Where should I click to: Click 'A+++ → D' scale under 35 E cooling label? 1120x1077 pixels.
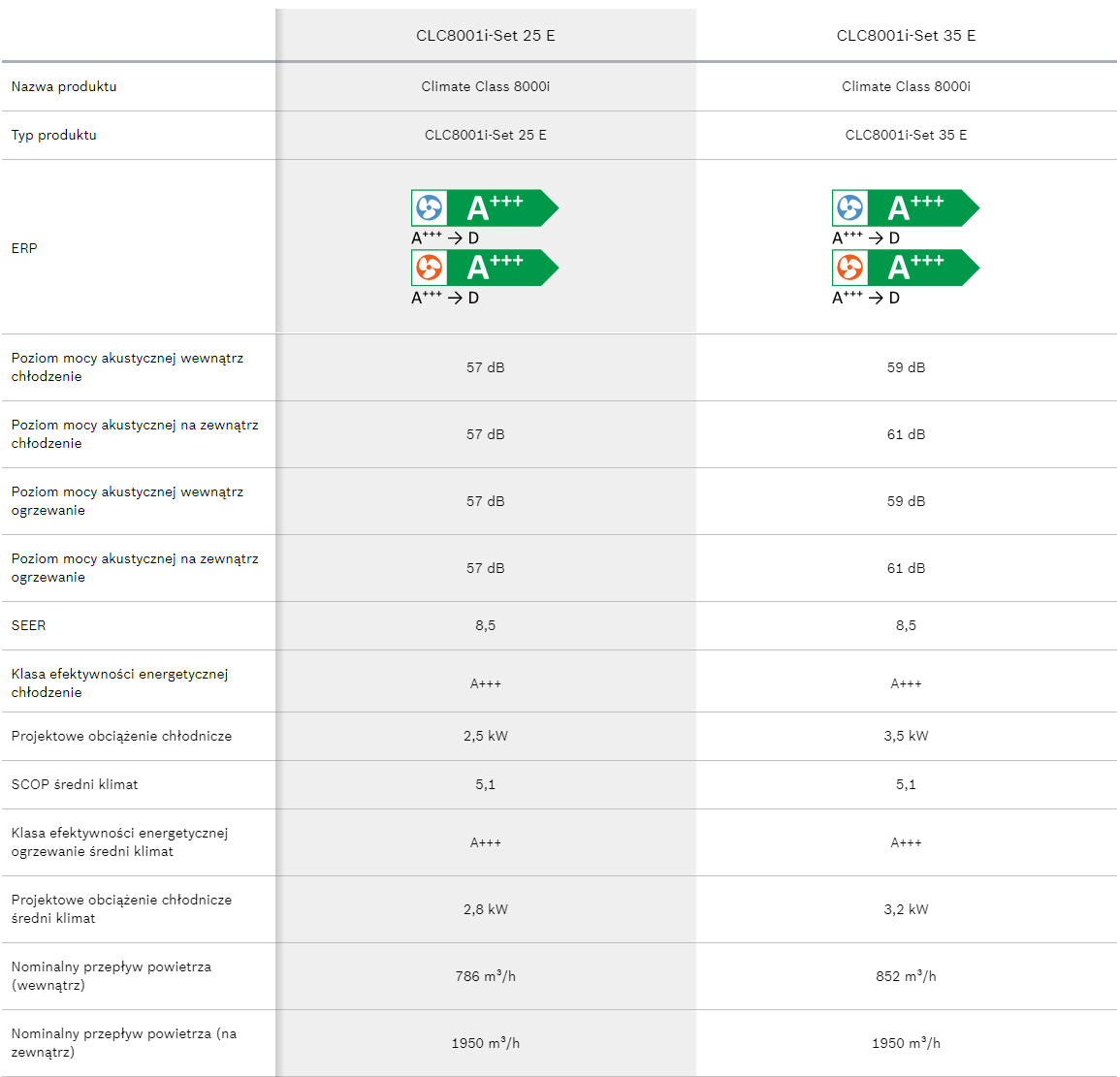(x=866, y=238)
